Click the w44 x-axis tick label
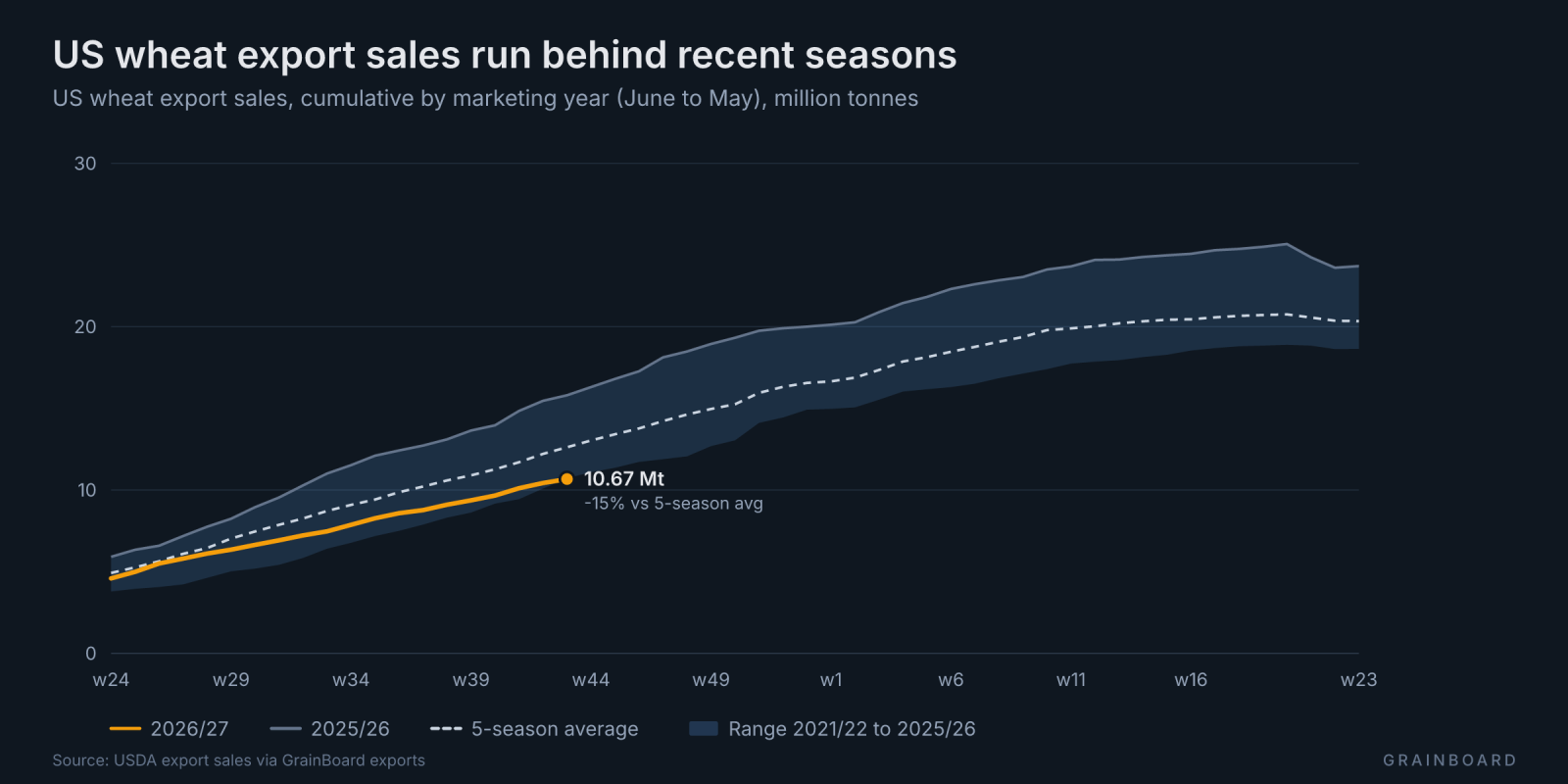Screen dimensions: 1568x784 click(x=591, y=680)
